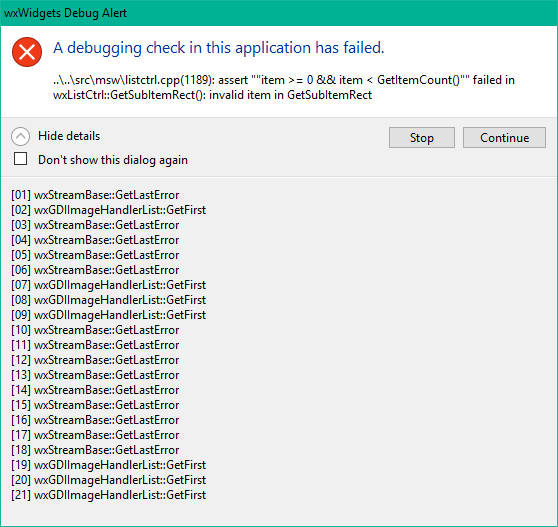Select stack line [06] wxStreamBase::GetLastError
The image size is (558, 527).
(95, 270)
